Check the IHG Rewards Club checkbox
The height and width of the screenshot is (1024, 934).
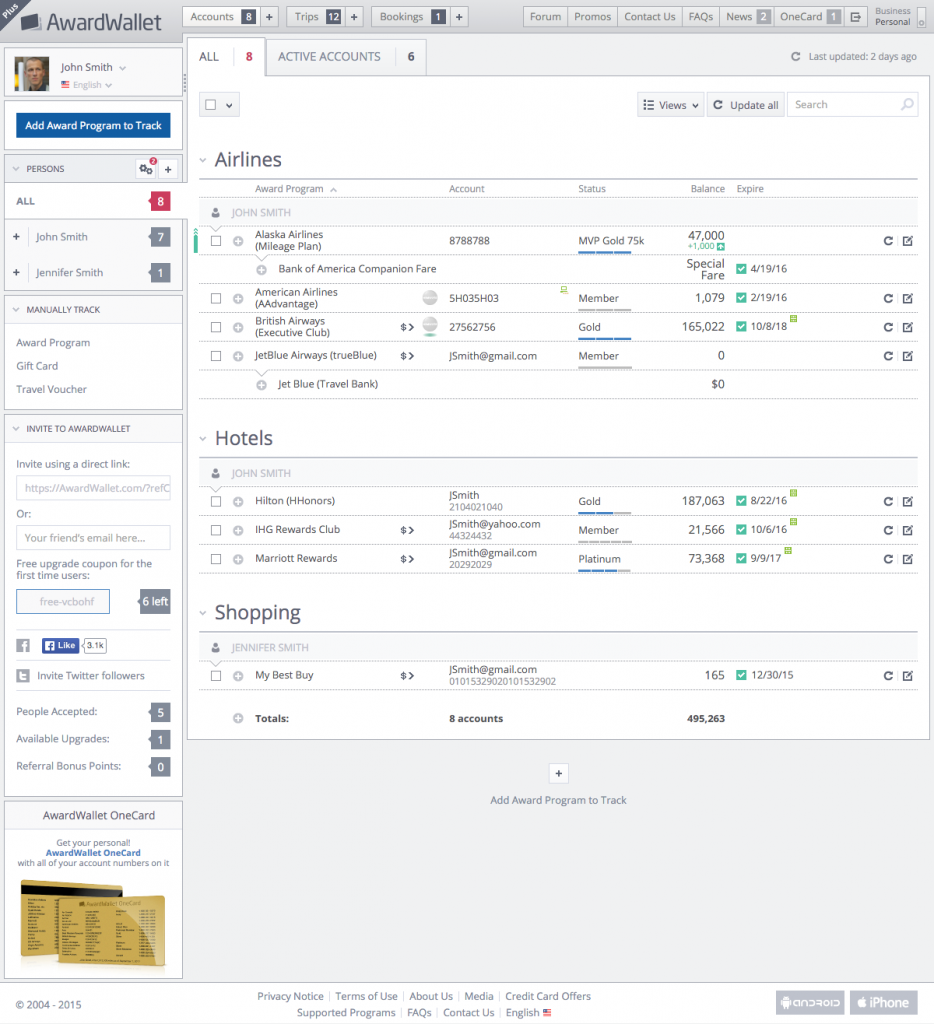pyautogui.click(x=216, y=530)
